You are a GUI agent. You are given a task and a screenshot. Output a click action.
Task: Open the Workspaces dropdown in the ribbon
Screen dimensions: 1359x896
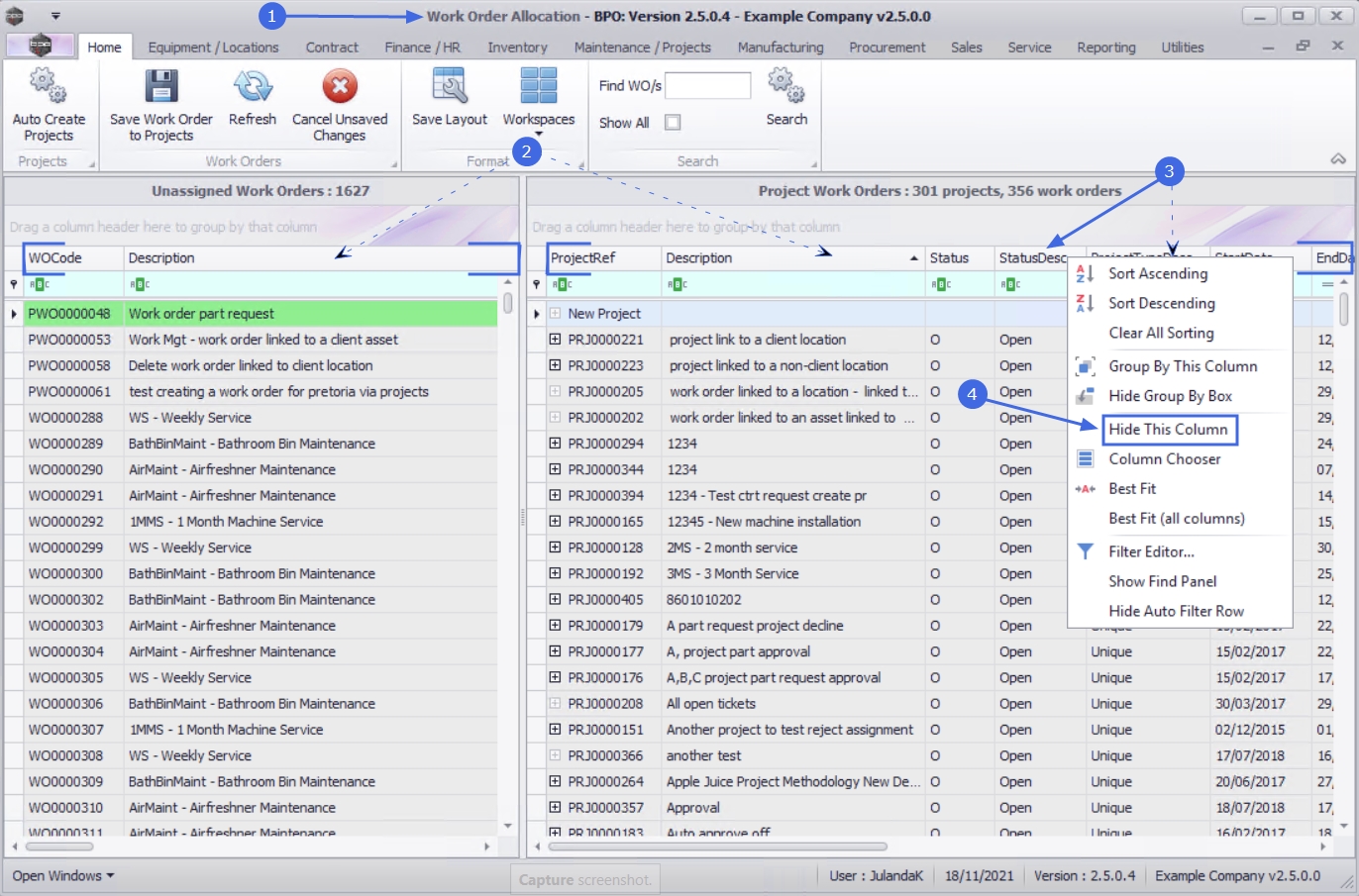click(x=539, y=102)
